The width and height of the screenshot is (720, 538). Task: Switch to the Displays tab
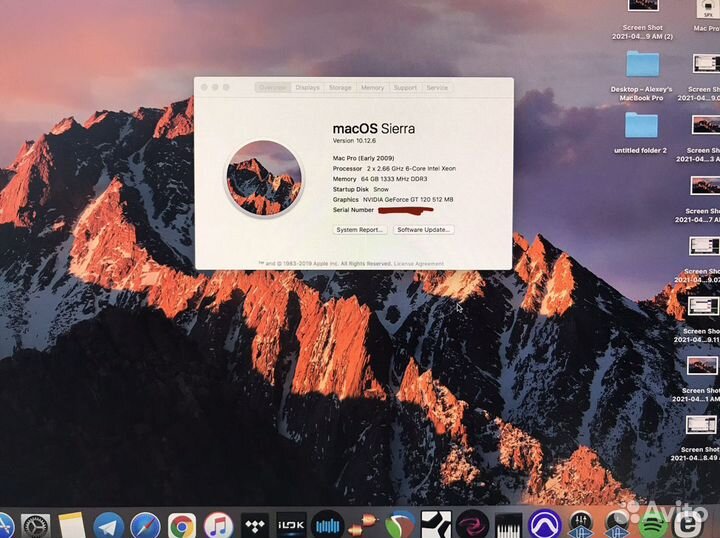pyautogui.click(x=307, y=87)
